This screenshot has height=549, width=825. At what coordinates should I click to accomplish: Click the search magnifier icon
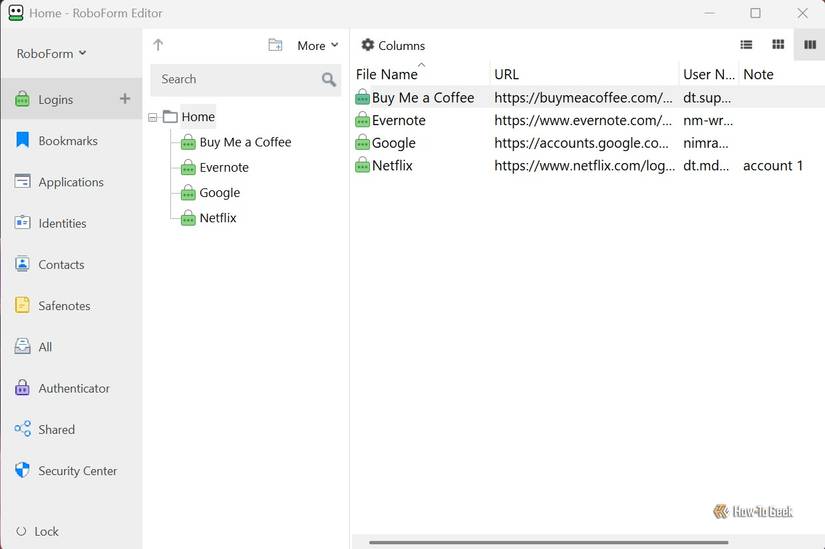329,79
